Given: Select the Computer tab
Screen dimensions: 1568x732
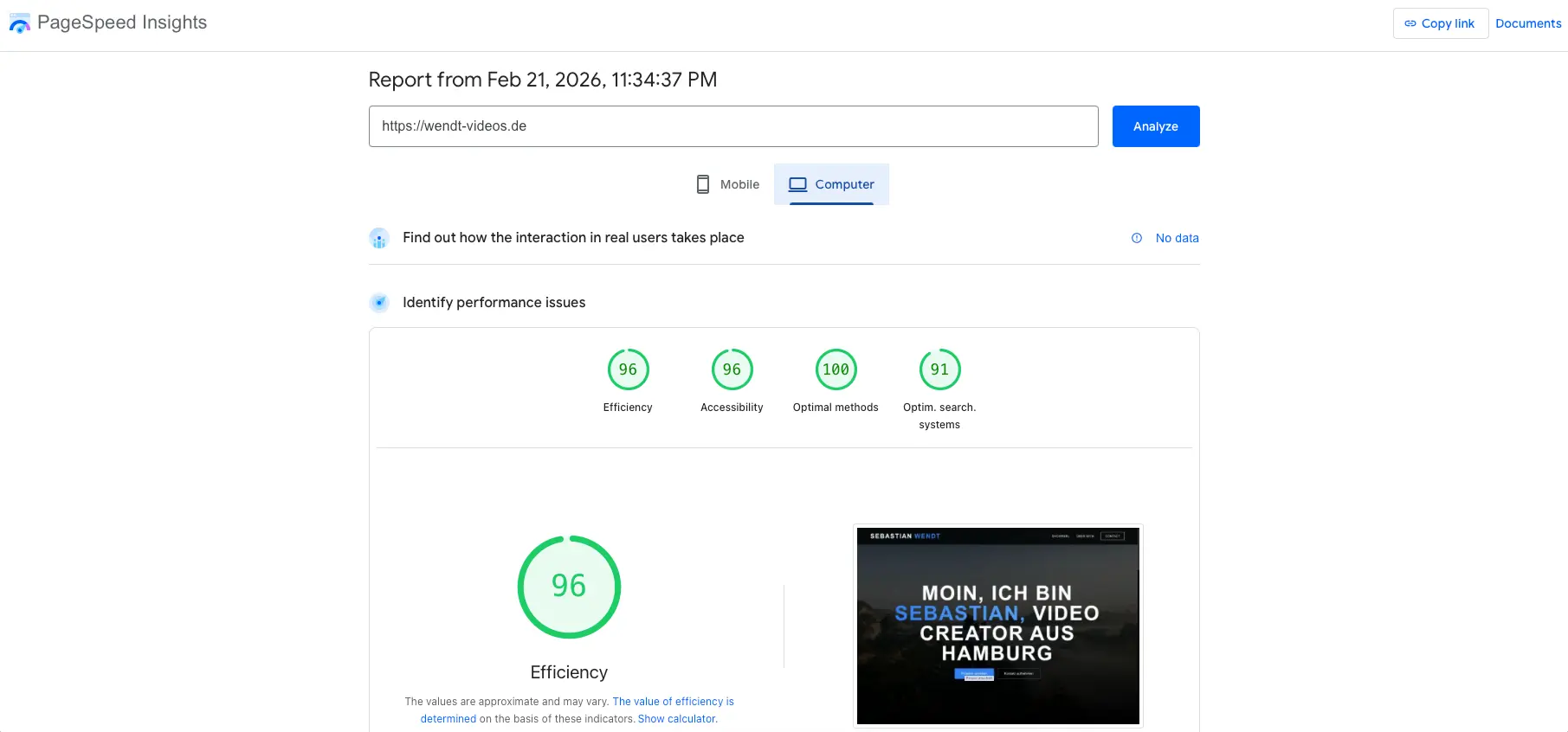Looking at the screenshot, I should point(831,184).
